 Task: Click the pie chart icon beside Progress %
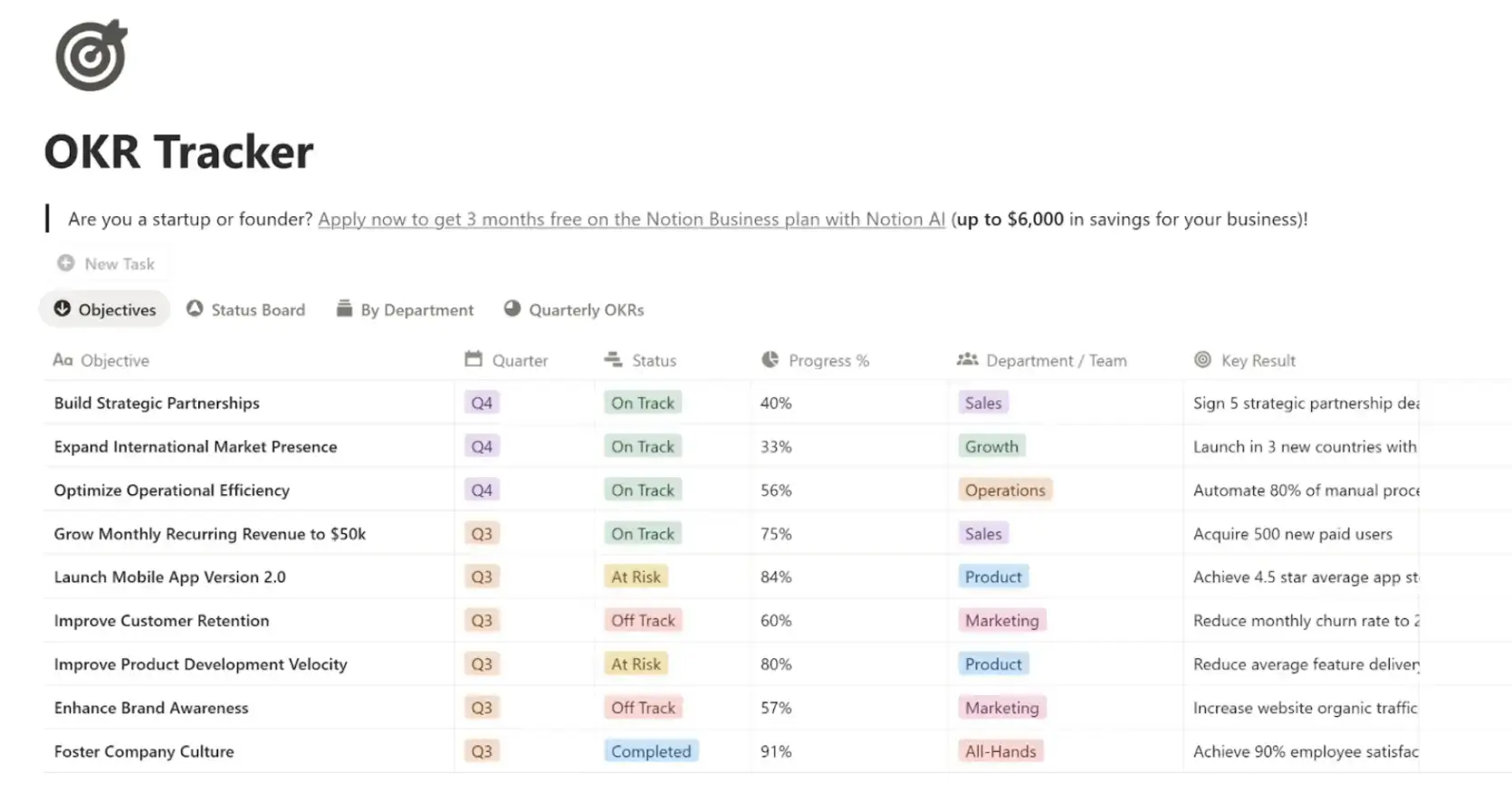[769, 359]
